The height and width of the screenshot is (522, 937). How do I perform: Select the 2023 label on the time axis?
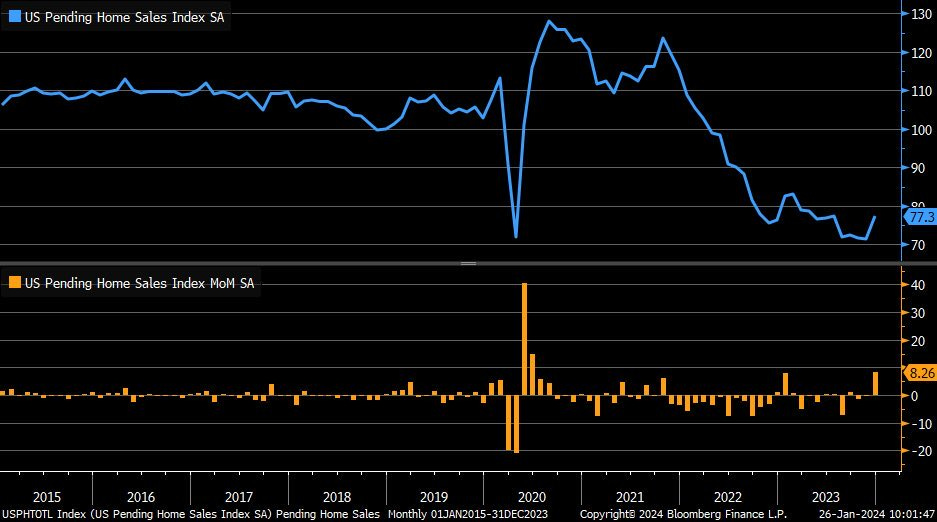tap(825, 497)
